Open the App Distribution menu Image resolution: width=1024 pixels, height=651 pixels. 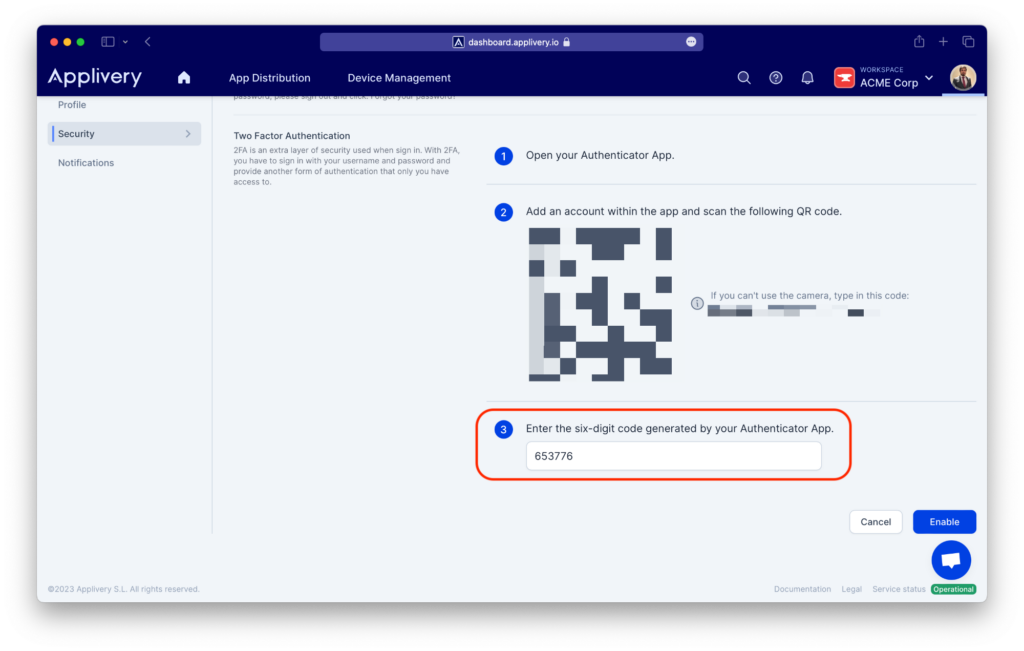[270, 78]
